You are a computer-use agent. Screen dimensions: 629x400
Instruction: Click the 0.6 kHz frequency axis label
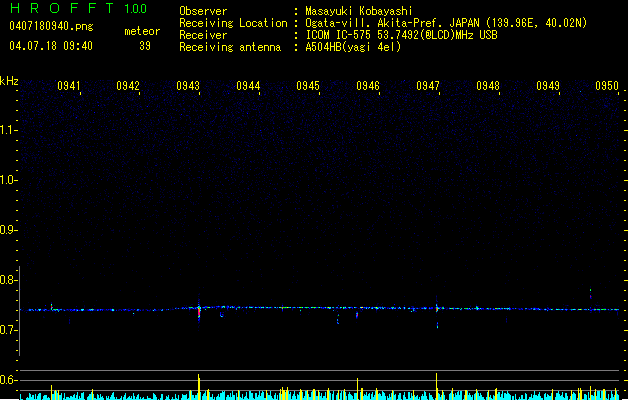click(7, 380)
